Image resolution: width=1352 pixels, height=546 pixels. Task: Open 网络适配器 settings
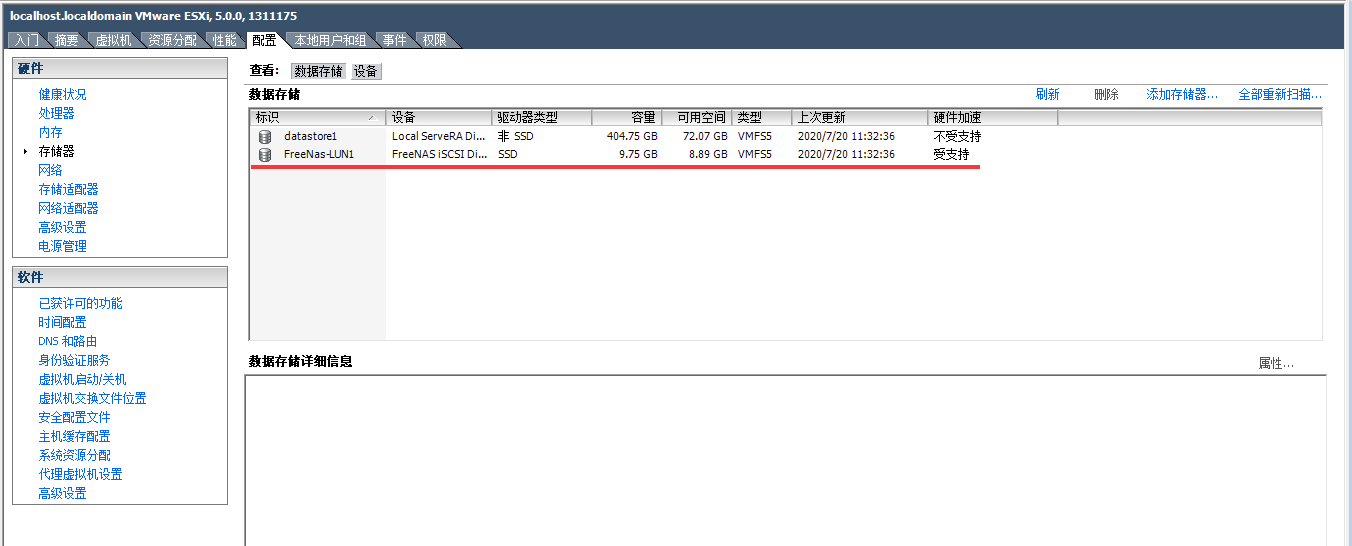[x=68, y=208]
